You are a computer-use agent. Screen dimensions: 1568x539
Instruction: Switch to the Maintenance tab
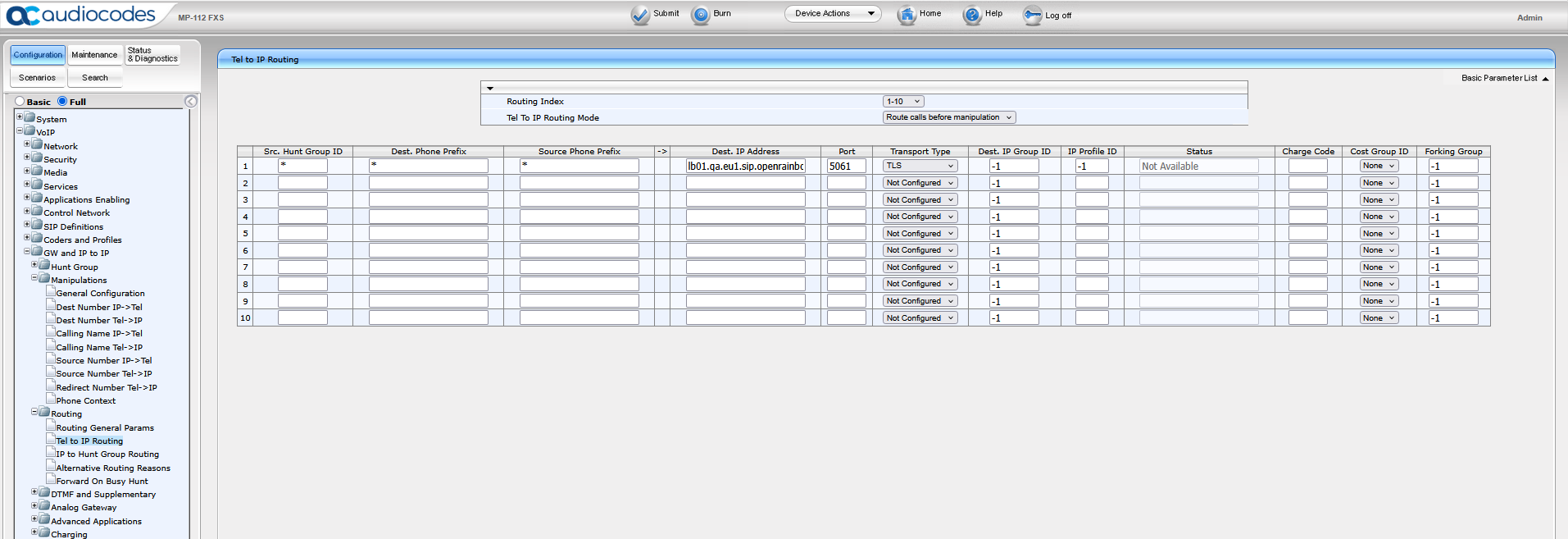click(x=94, y=55)
